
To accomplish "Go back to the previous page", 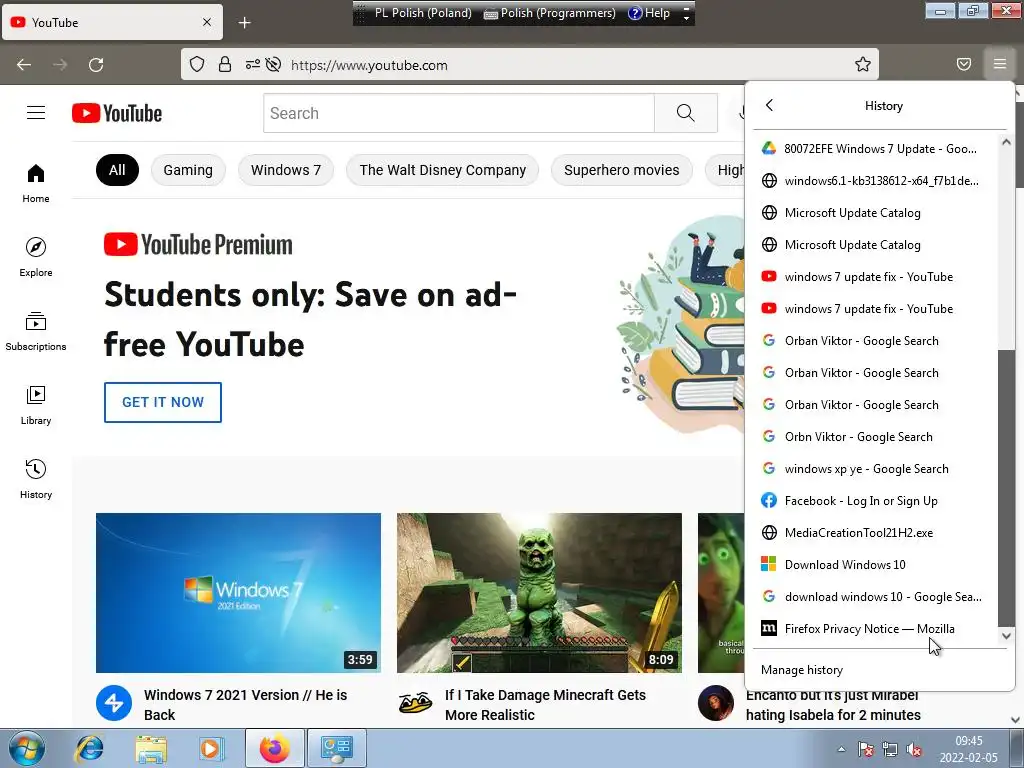I will [x=24, y=65].
